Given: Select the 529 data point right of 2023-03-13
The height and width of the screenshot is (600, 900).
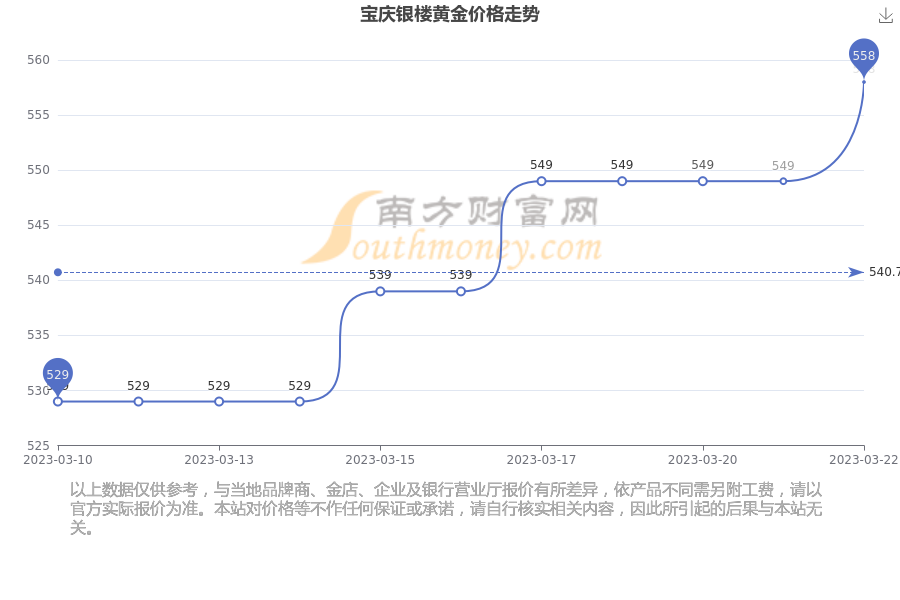Looking at the screenshot, I should (300, 402).
